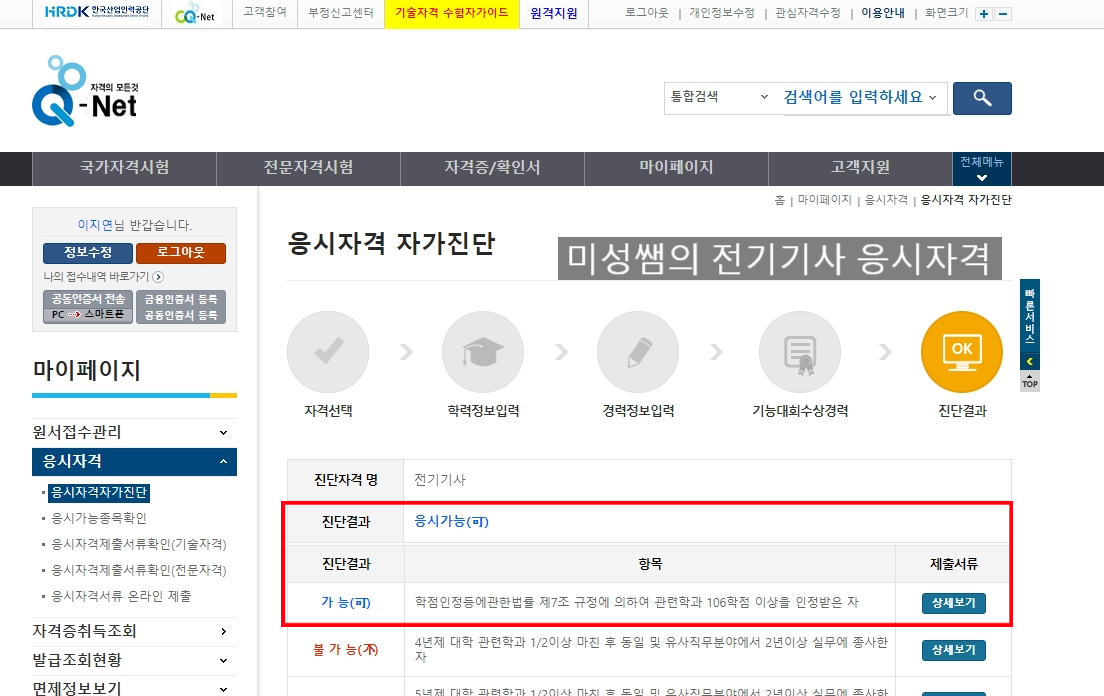Expand 자격증취득조회 sidebar section
Image resolution: width=1104 pixels, height=696 pixels.
[x=134, y=631]
